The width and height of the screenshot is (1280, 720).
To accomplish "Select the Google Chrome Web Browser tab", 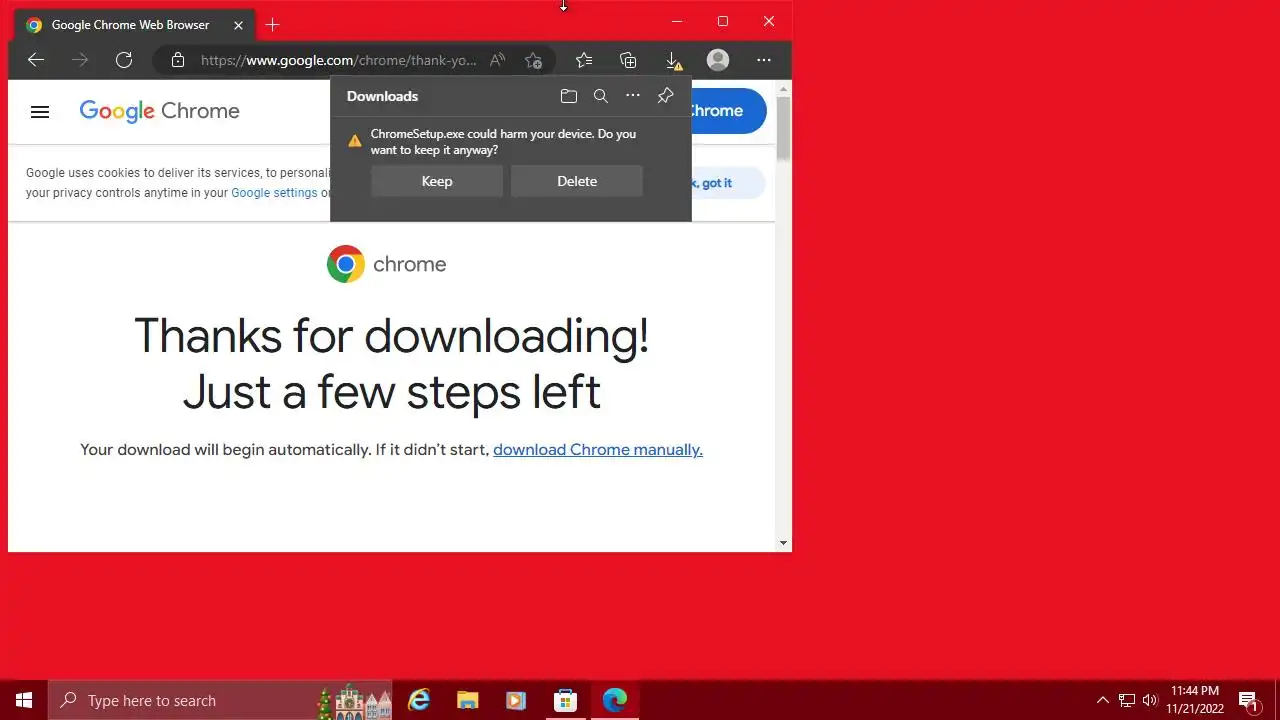I will coord(131,25).
